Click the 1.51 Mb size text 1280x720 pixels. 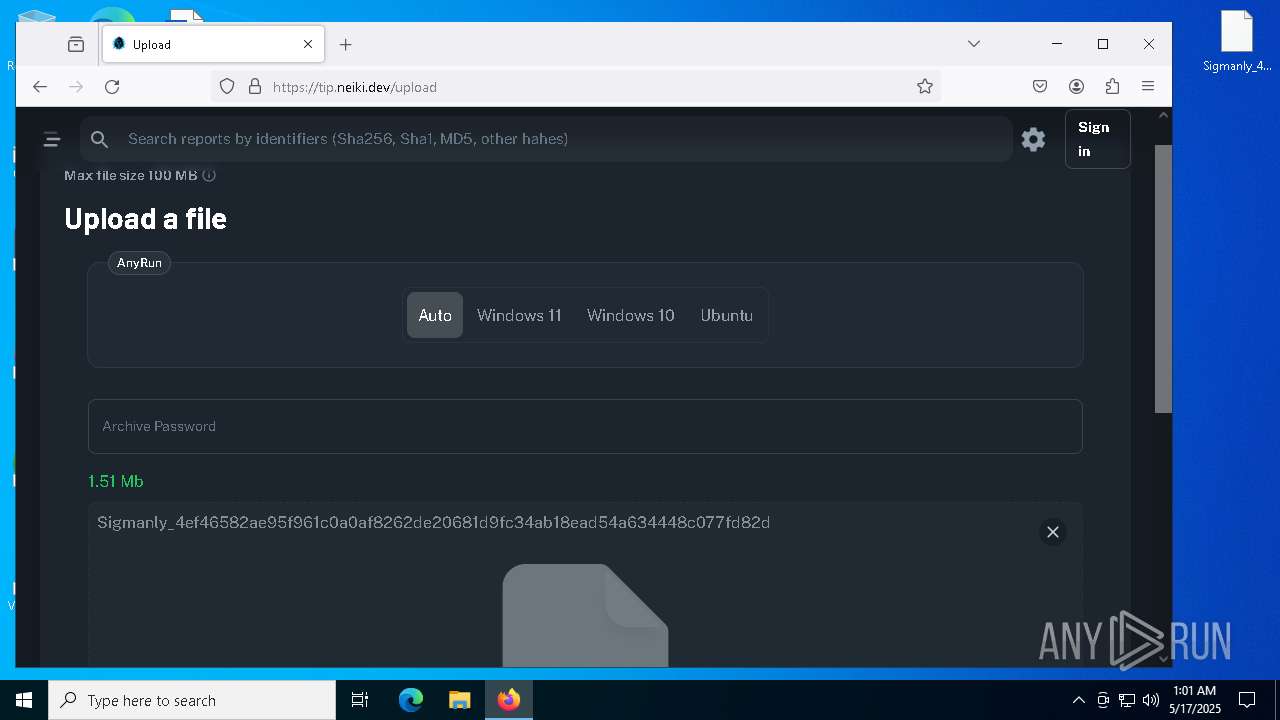[116, 481]
